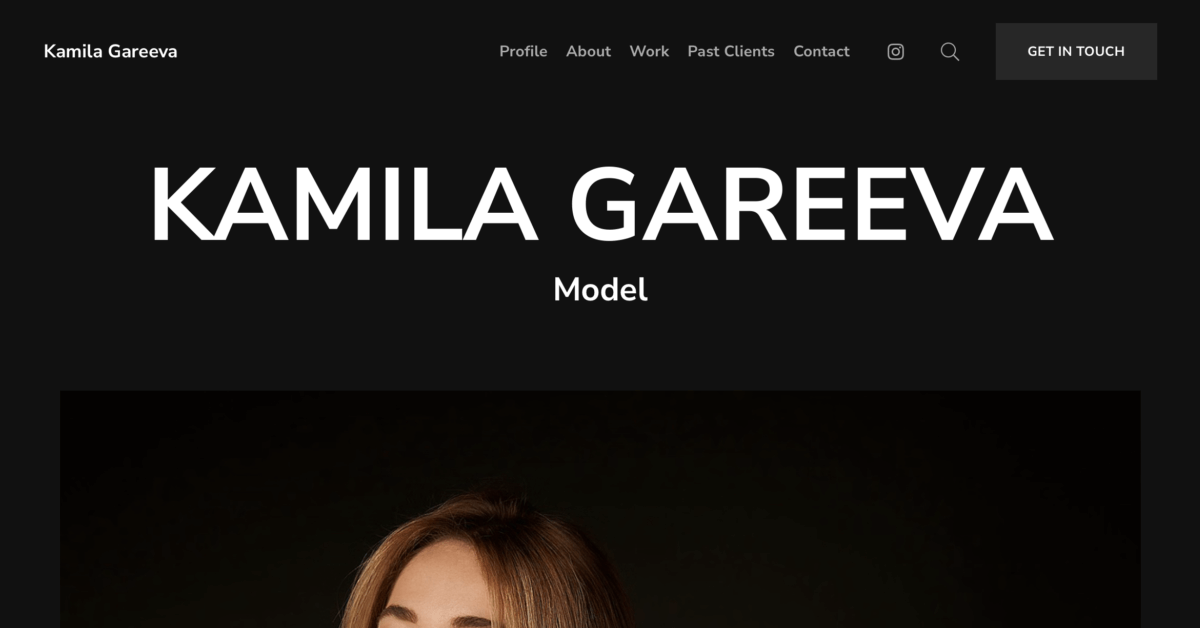Image resolution: width=1200 pixels, height=628 pixels.
Task: Click the GET IN TOUCH button
Action: pos(1076,51)
